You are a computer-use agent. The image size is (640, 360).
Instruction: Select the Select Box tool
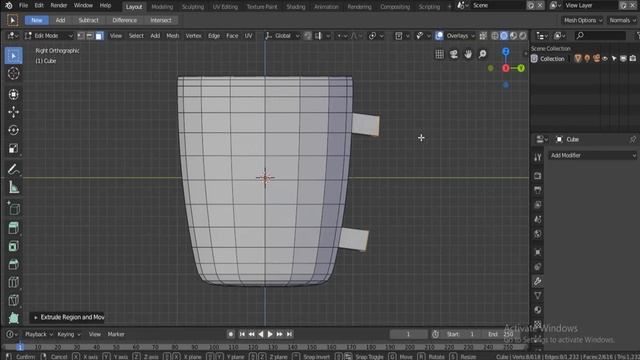point(13,56)
